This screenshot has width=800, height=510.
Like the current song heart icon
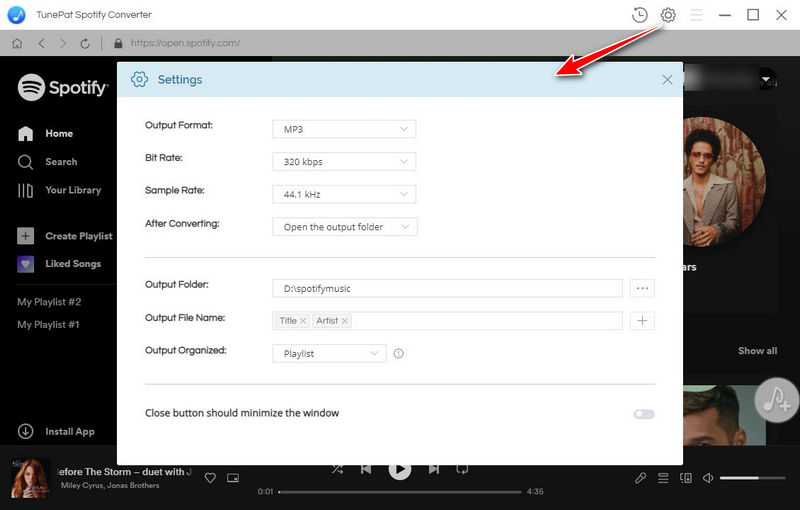coord(210,478)
